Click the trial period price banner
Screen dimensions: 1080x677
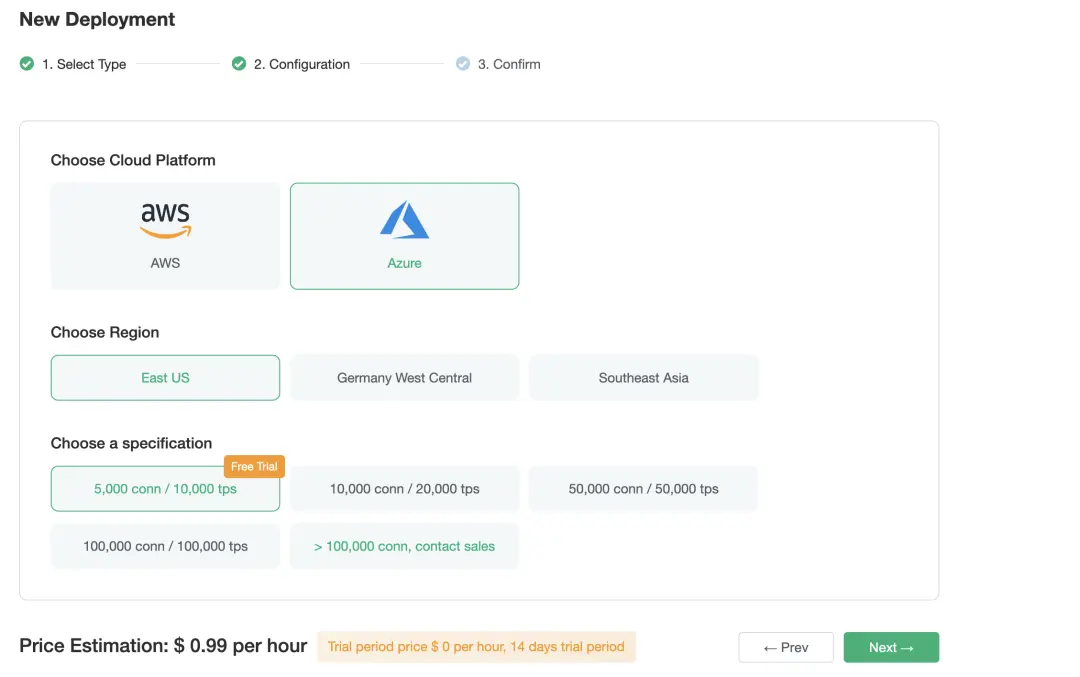click(x=476, y=647)
